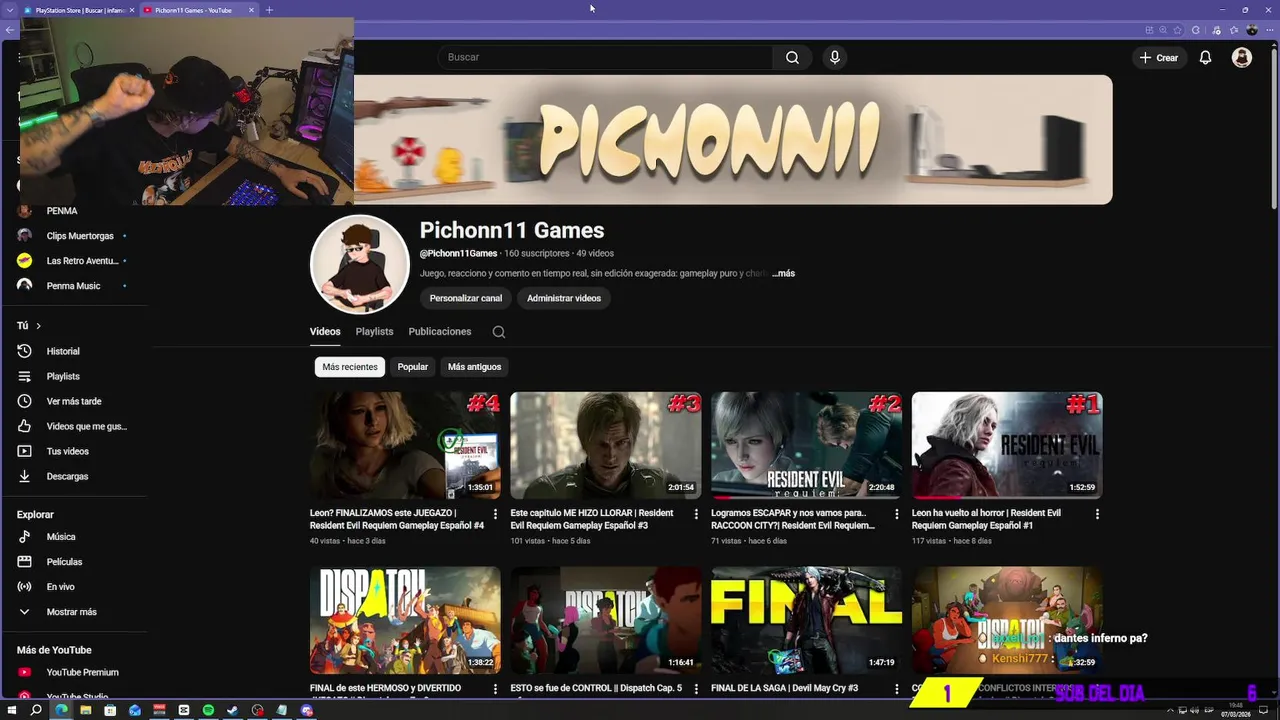The image size is (1280, 720).
Task: Open title Este capitulo ME HIZO LLORAR video
Action: 592,519
